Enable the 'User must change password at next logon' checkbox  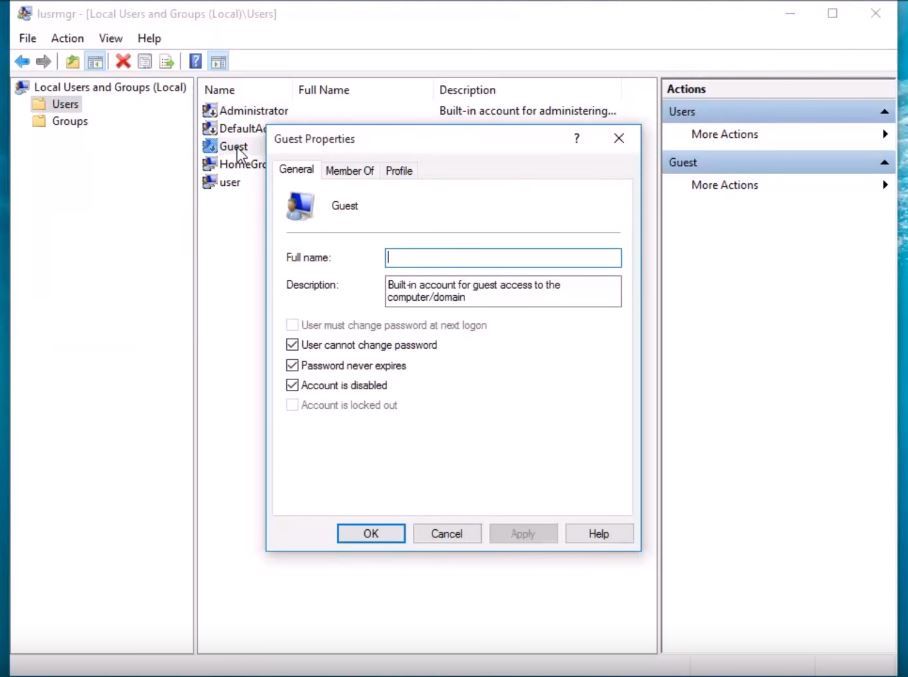[x=292, y=325]
